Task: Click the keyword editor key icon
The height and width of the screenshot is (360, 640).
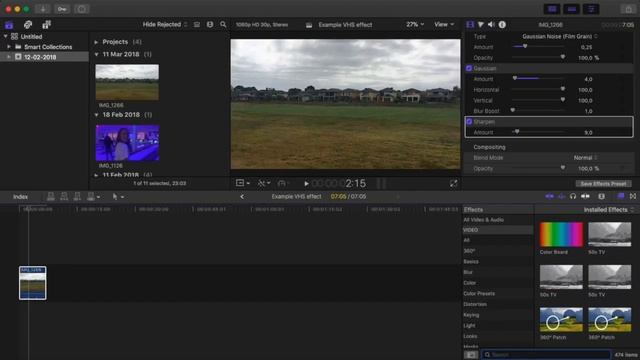Action: point(62,9)
